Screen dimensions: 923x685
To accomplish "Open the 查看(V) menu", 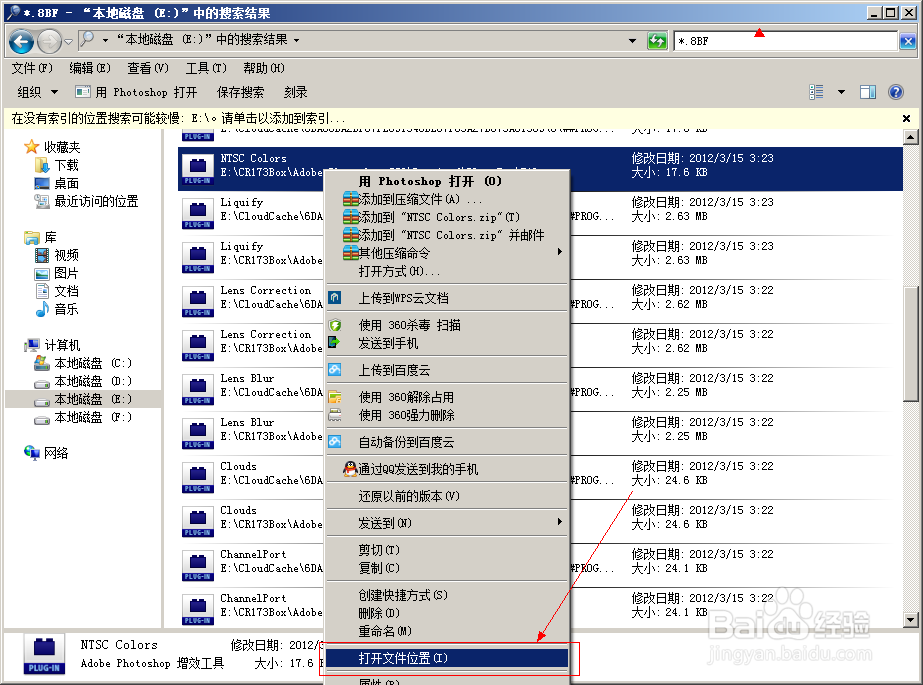I will click(148, 68).
